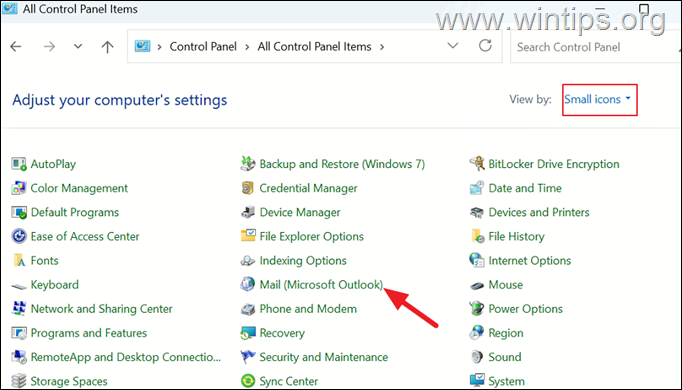Go back with the back arrow

pos(16,47)
